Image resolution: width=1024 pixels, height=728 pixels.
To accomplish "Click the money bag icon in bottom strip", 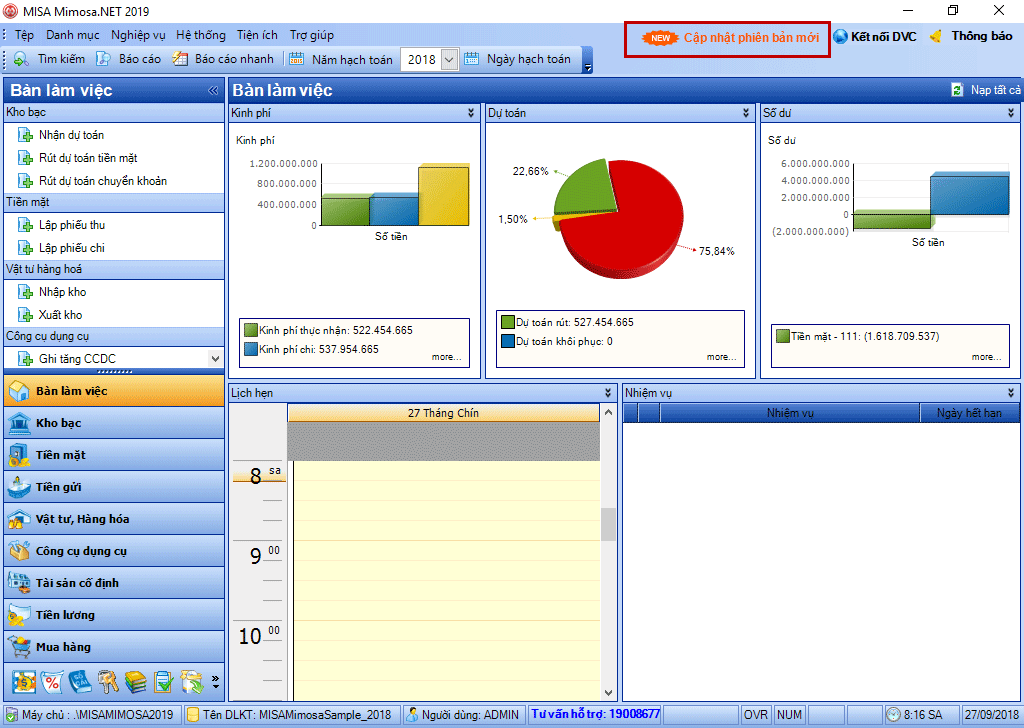I will [x=24, y=682].
